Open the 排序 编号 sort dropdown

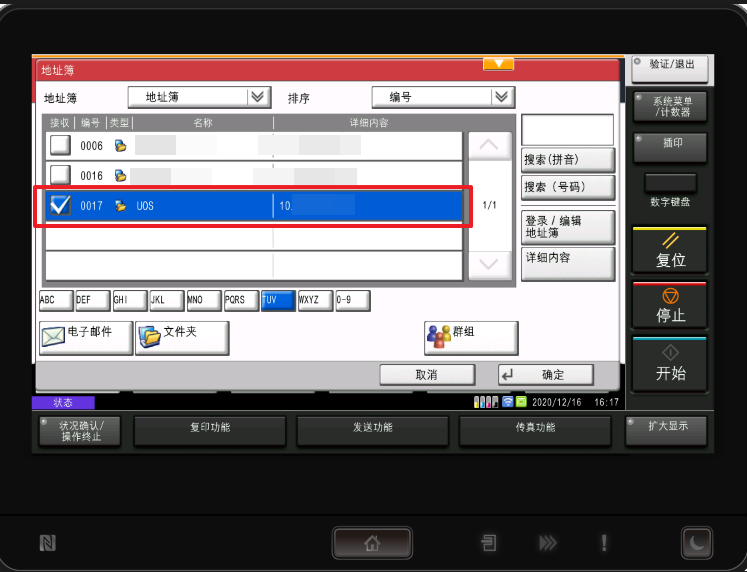443,97
